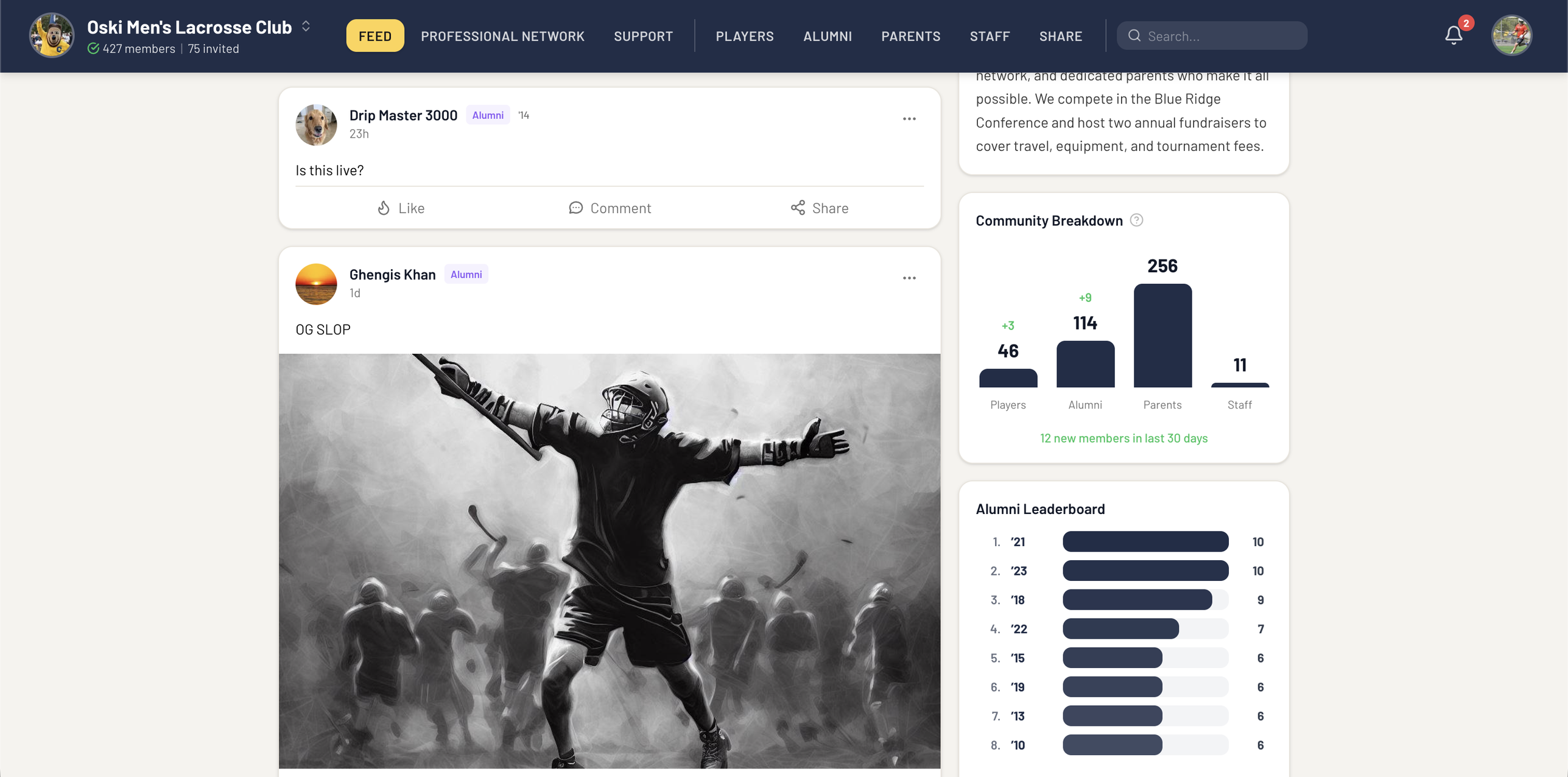Image resolution: width=1568 pixels, height=777 pixels.
Task: Expand the club switcher chevron
Action: [x=306, y=26]
